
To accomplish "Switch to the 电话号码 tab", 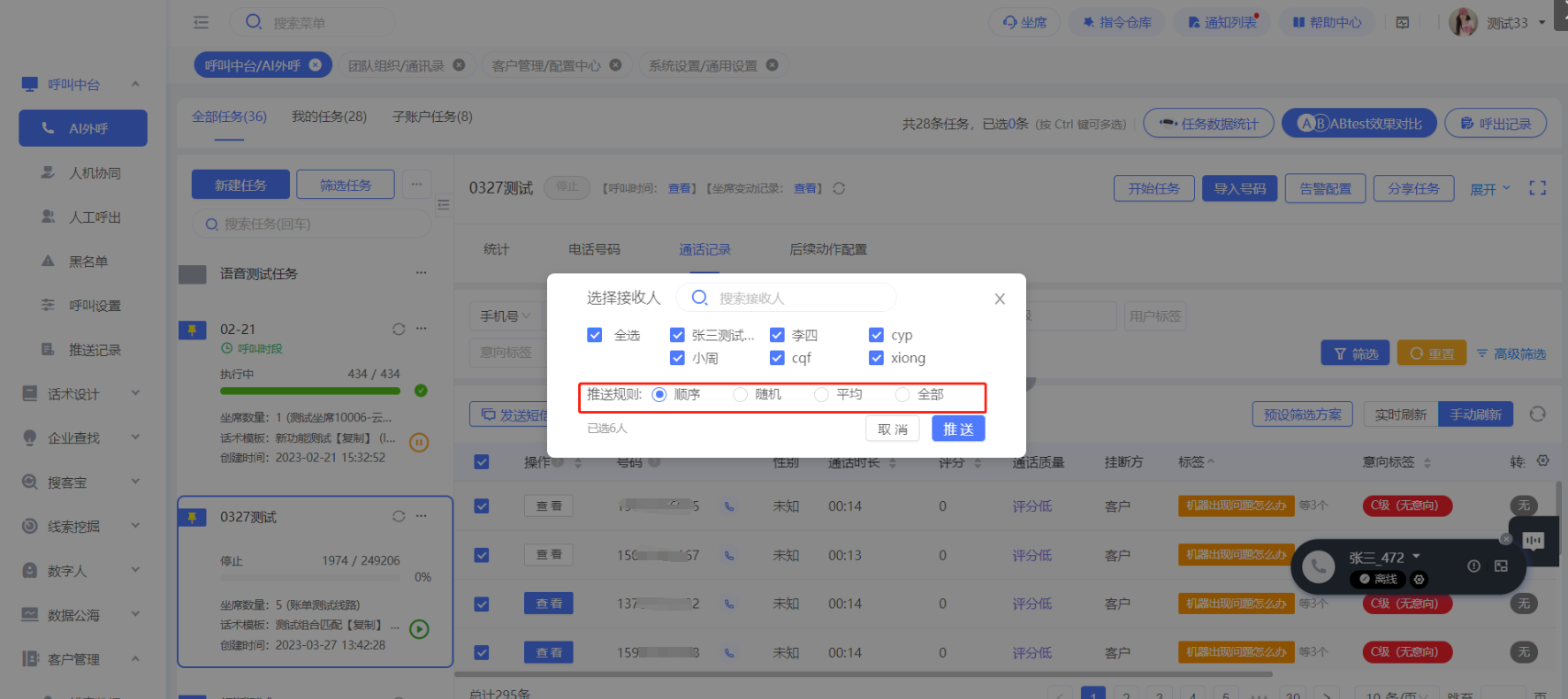I will 594,249.
